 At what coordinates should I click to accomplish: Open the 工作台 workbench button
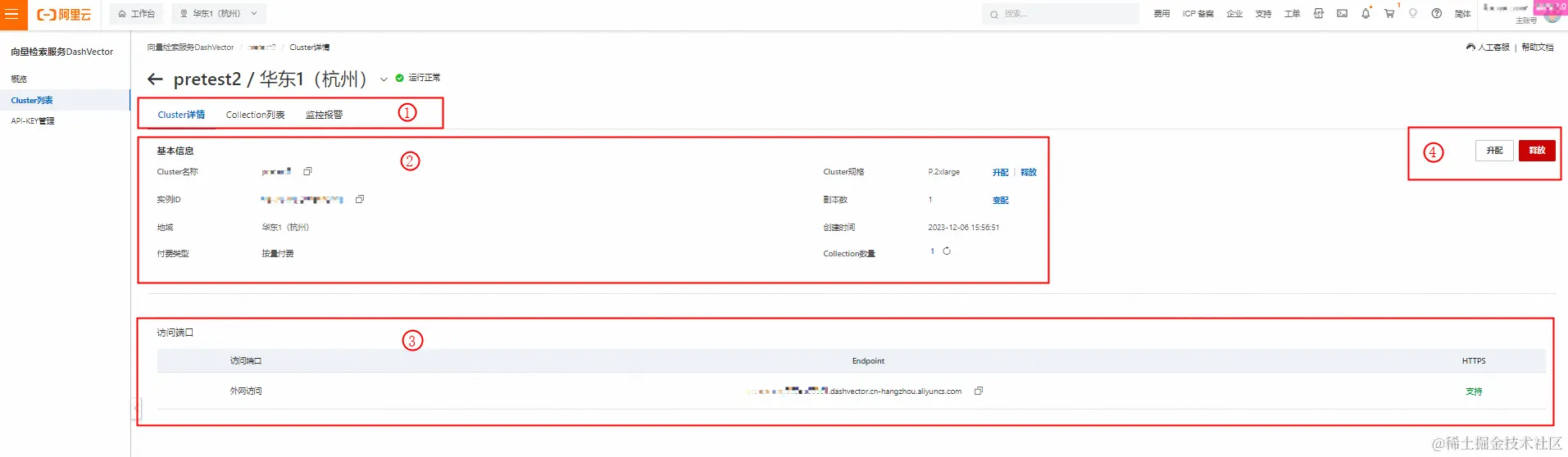[136, 14]
